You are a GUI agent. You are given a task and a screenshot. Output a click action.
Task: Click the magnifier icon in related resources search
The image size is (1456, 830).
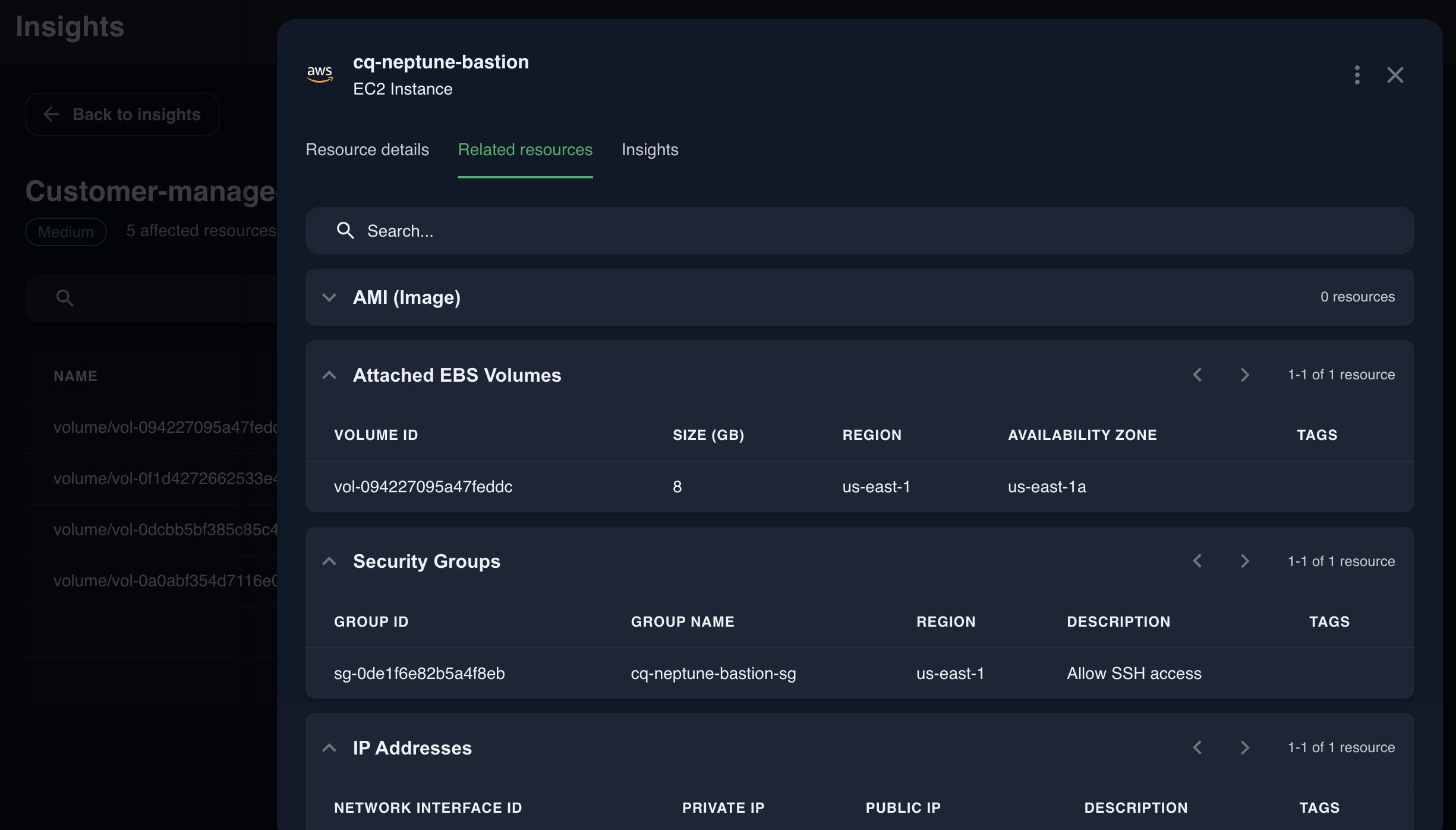click(x=345, y=231)
